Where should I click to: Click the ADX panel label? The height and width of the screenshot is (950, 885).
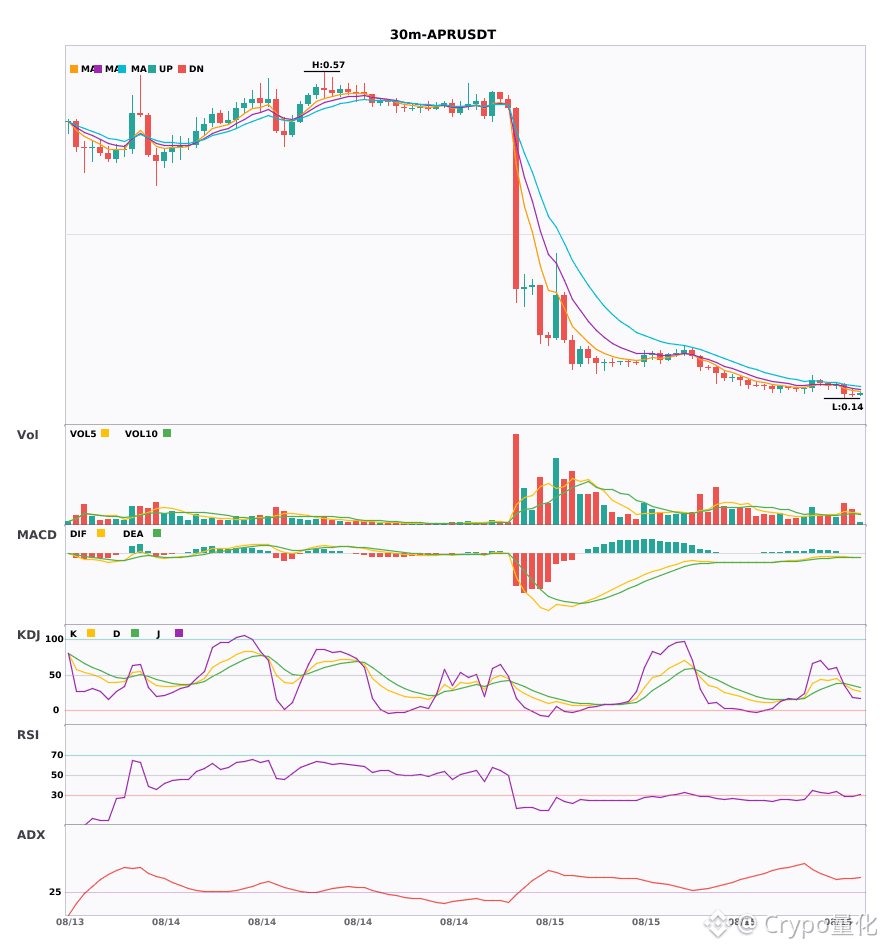click(x=31, y=835)
